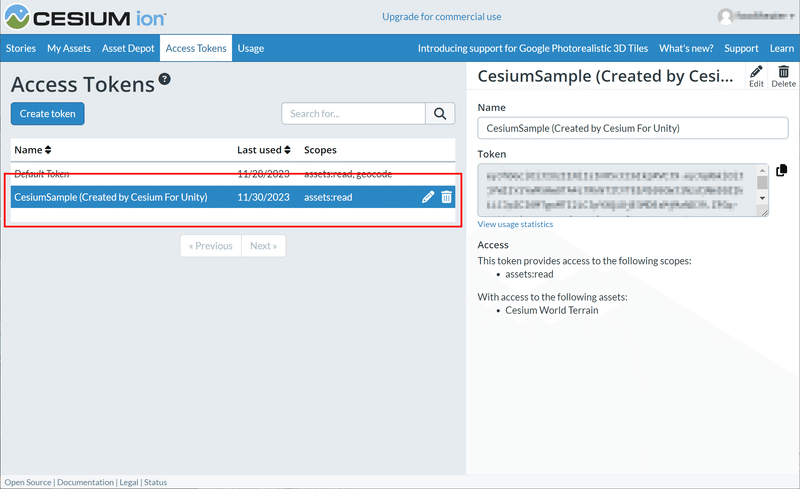The image size is (800, 489).
Task: Select the CesiumSample token row name
Action: pos(111,197)
